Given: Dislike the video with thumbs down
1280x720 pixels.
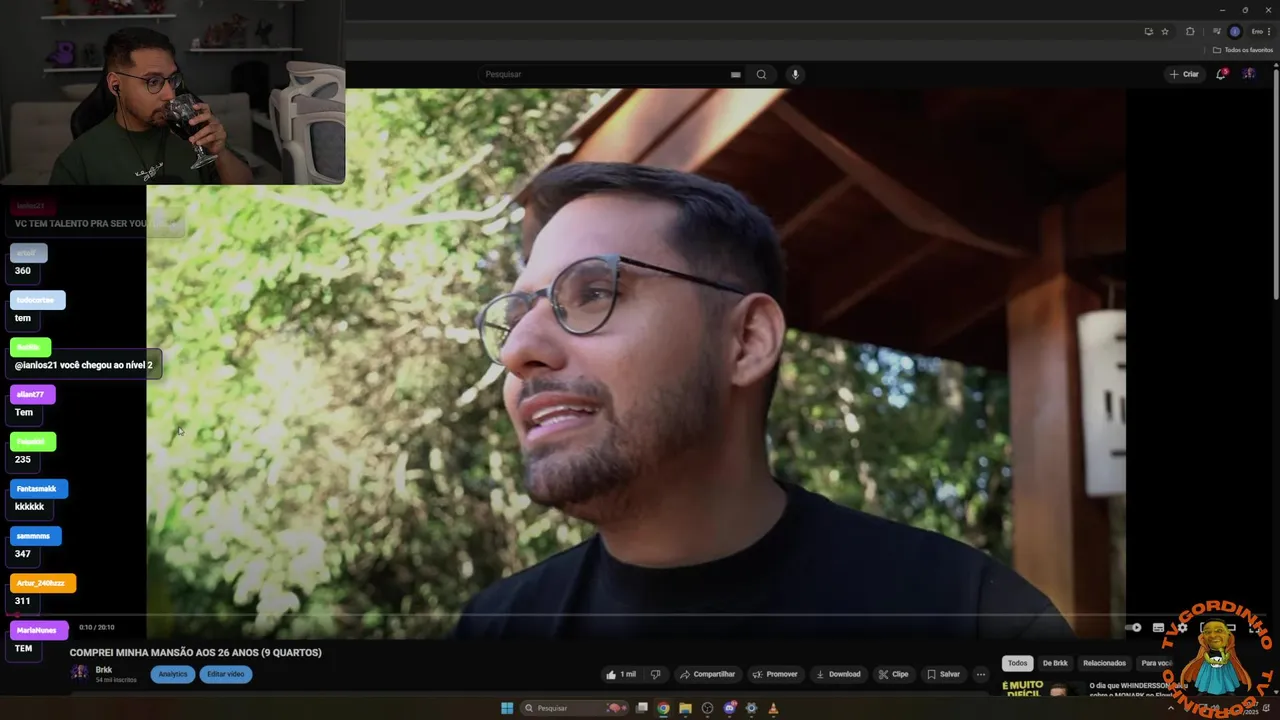Looking at the screenshot, I should pos(655,674).
